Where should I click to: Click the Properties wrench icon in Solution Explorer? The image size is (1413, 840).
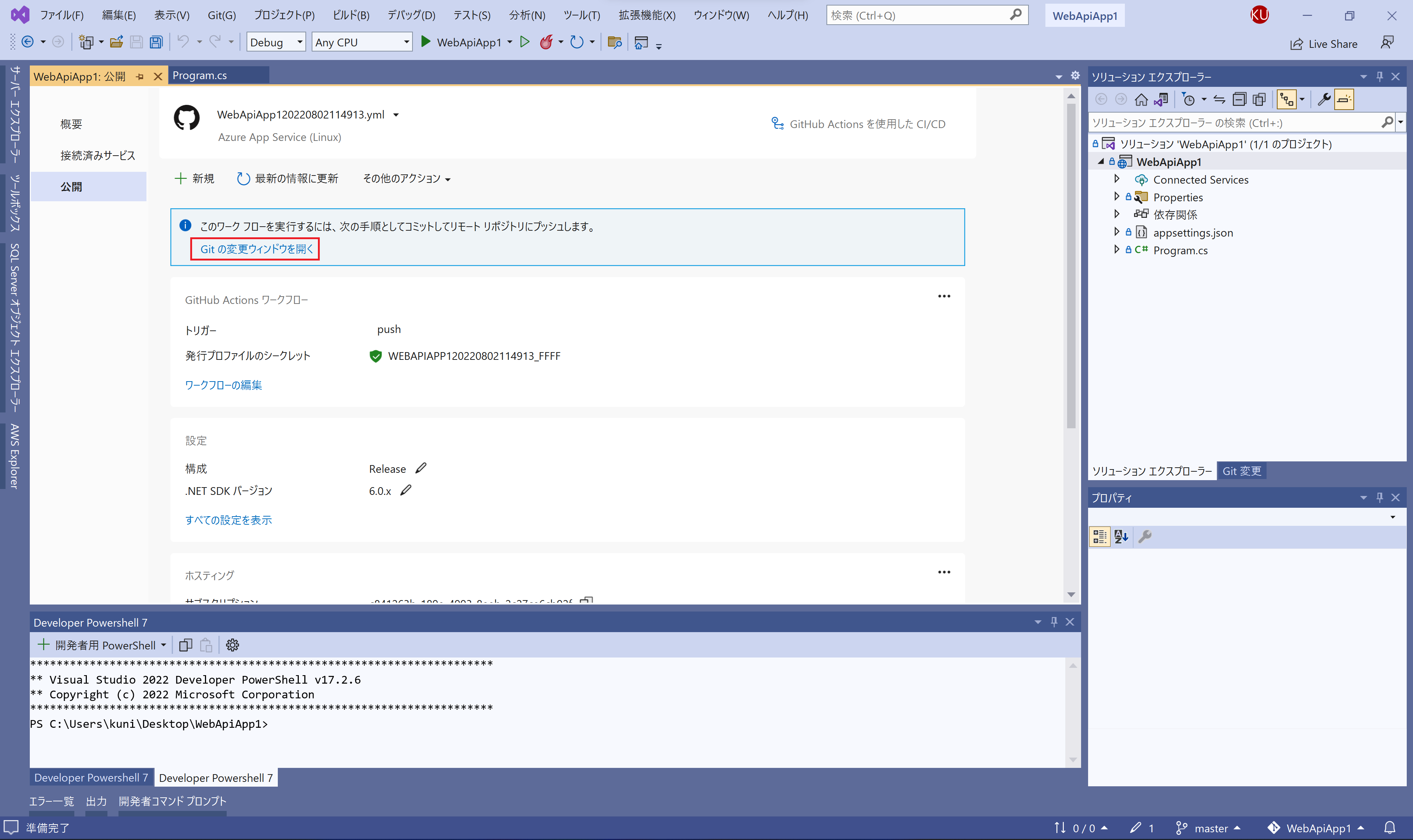(1324, 100)
